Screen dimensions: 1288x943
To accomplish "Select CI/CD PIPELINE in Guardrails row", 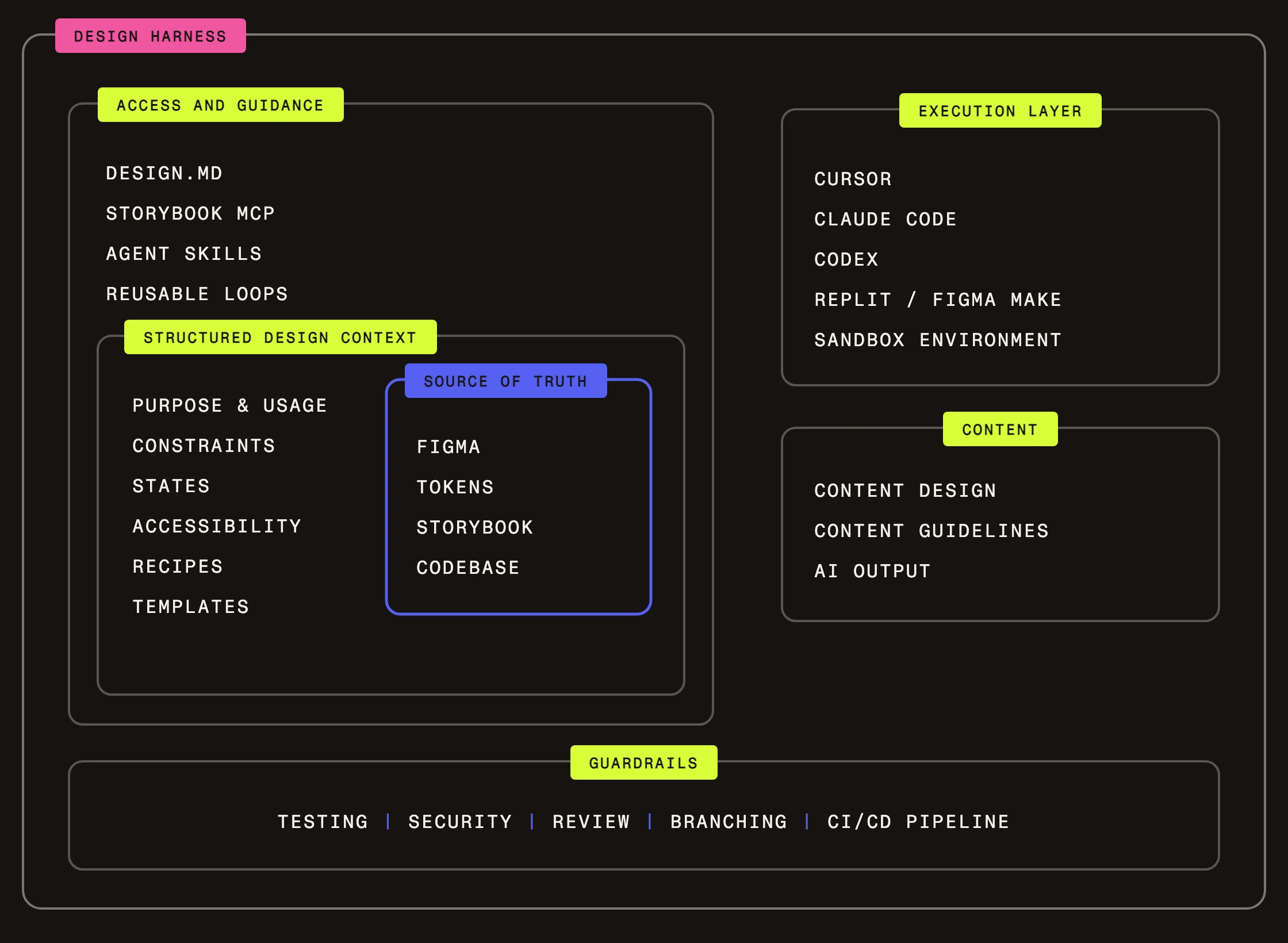I will 918,822.
